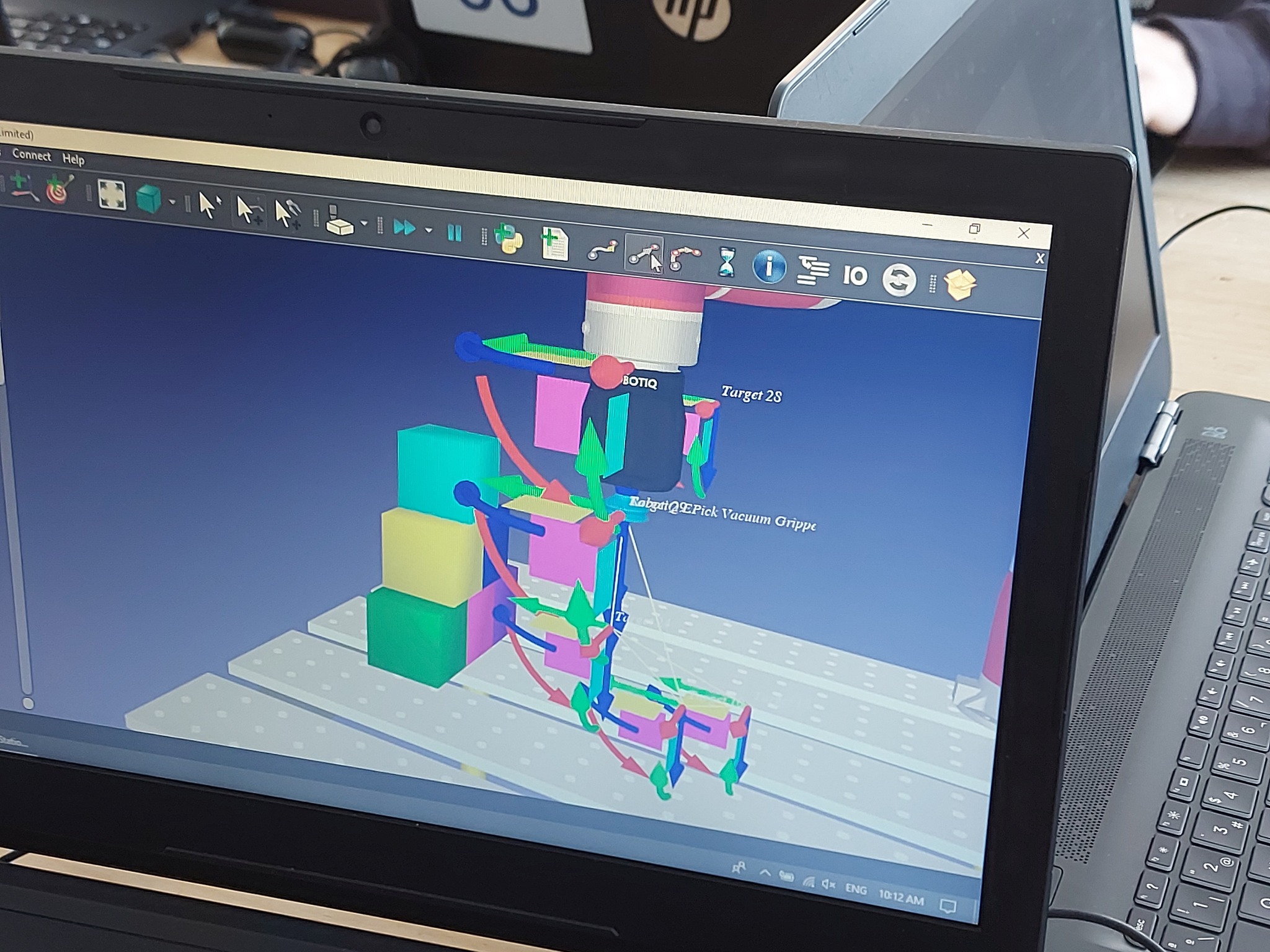The image size is (1270, 952).
Task: Add a new Python program
Action: tap(508, 239)
